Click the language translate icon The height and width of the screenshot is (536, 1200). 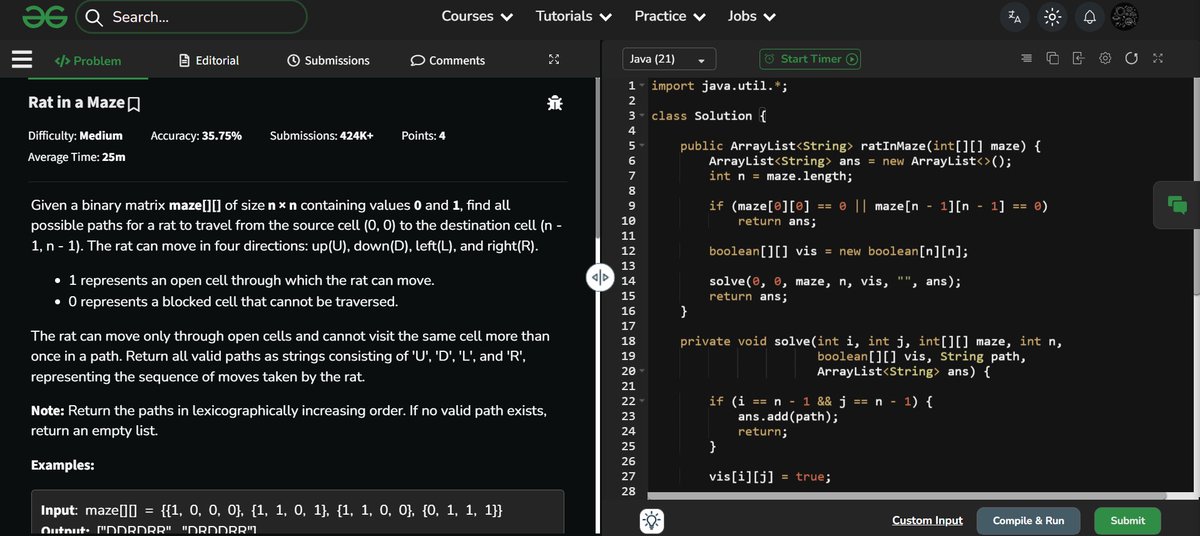(1014, 17)
